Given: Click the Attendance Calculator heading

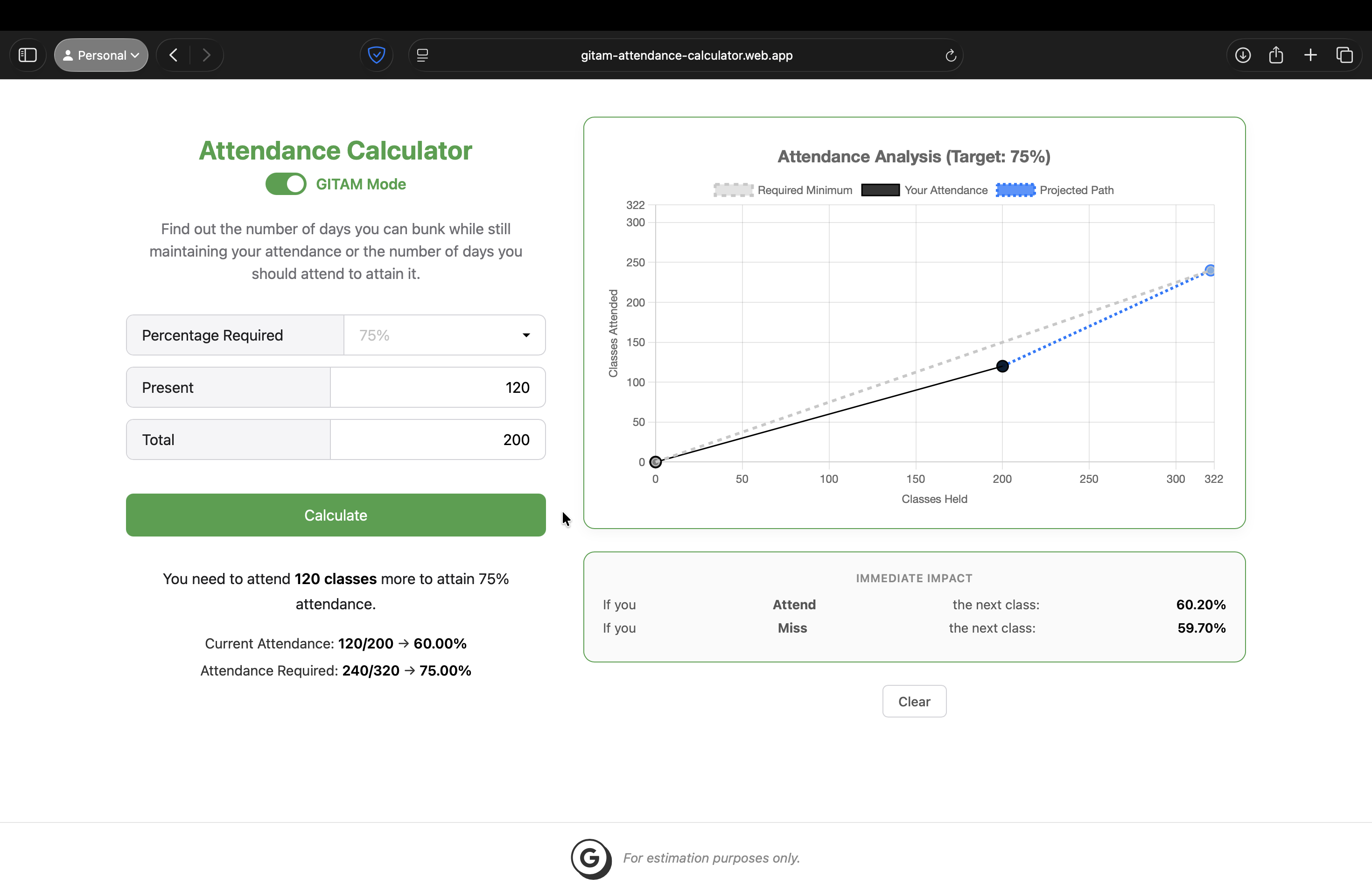Looking at the screenshot, I should pos(336,150).
